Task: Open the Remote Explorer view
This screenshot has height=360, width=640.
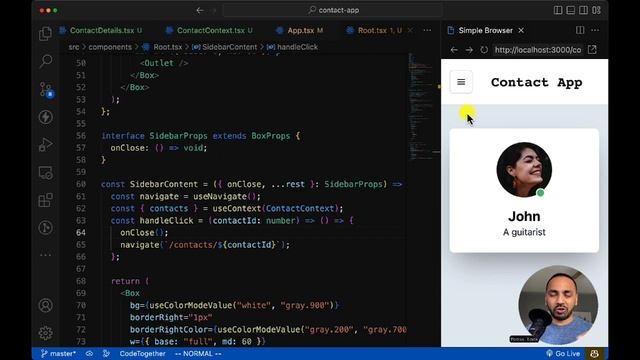Action: pos(45,173)
